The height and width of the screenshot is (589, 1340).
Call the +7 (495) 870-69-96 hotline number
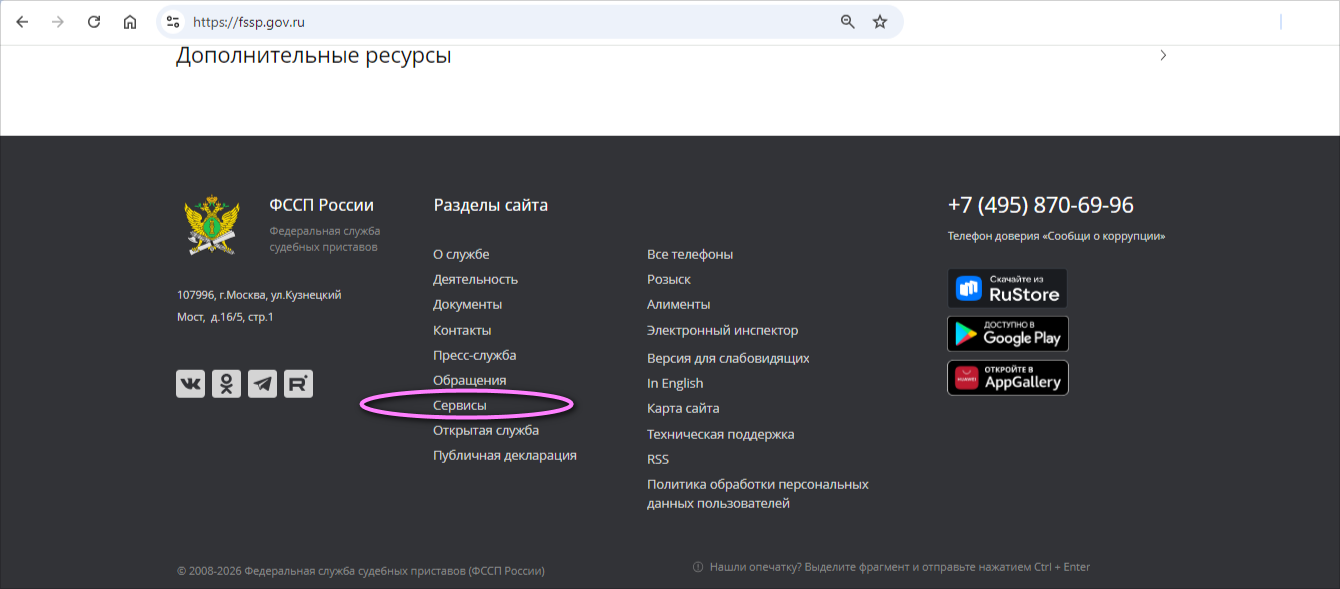[1040, 205]
